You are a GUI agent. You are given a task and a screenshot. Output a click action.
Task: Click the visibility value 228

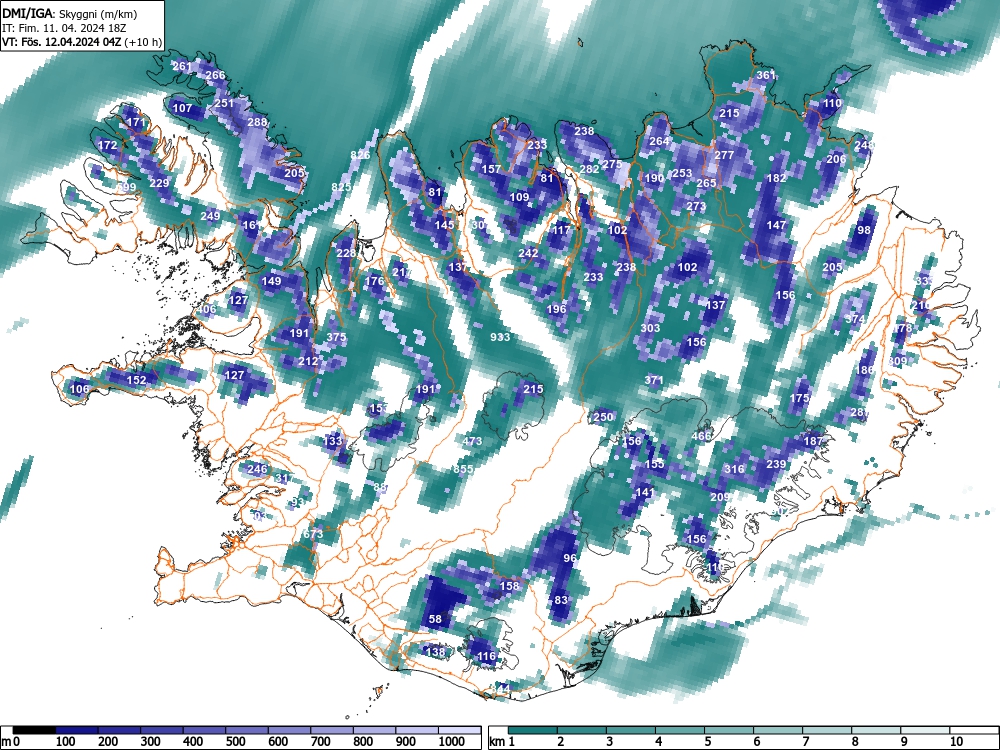[x=346, y=253]
